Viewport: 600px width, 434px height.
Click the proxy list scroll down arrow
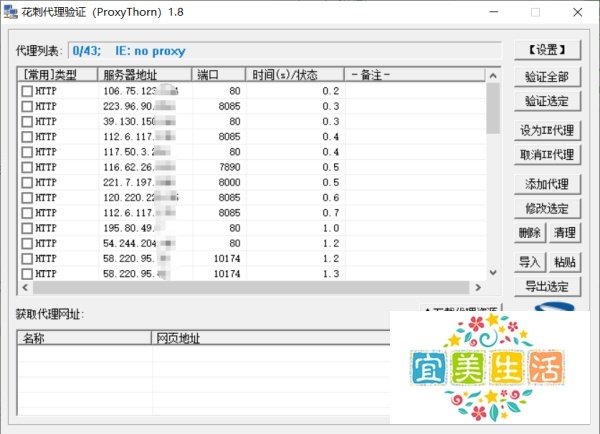click(493, 272)
